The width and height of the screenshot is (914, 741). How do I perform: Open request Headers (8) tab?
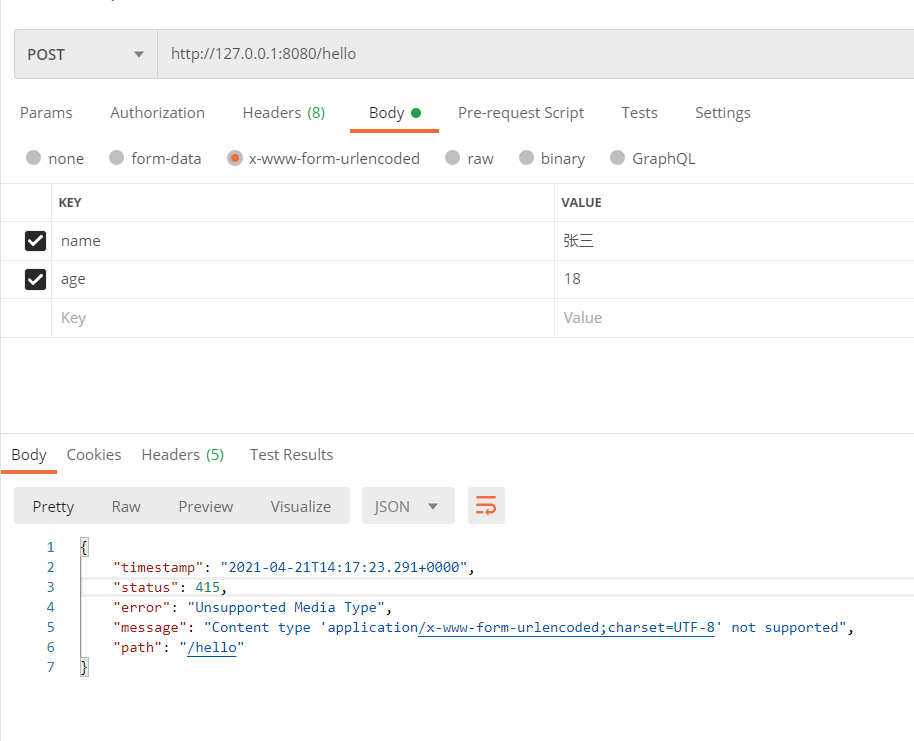click(283, 113)
